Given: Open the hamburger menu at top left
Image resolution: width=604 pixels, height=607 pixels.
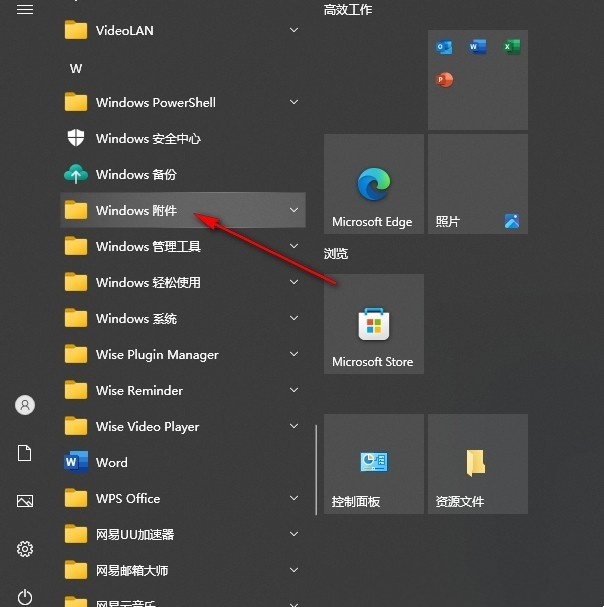Looking at the screenshot, I should click(x=25, y=9).
